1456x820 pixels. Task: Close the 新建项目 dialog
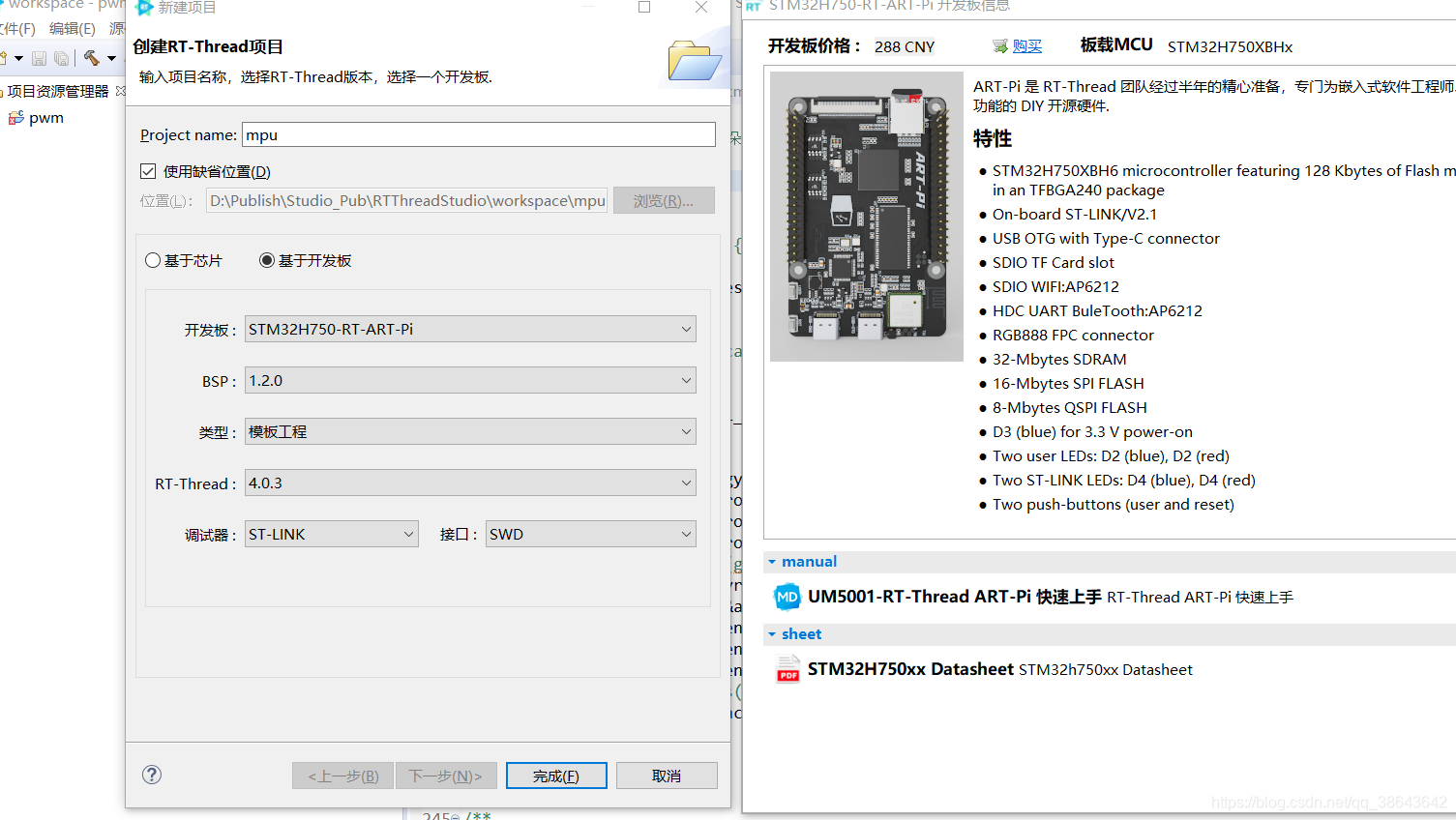(701, 7)
